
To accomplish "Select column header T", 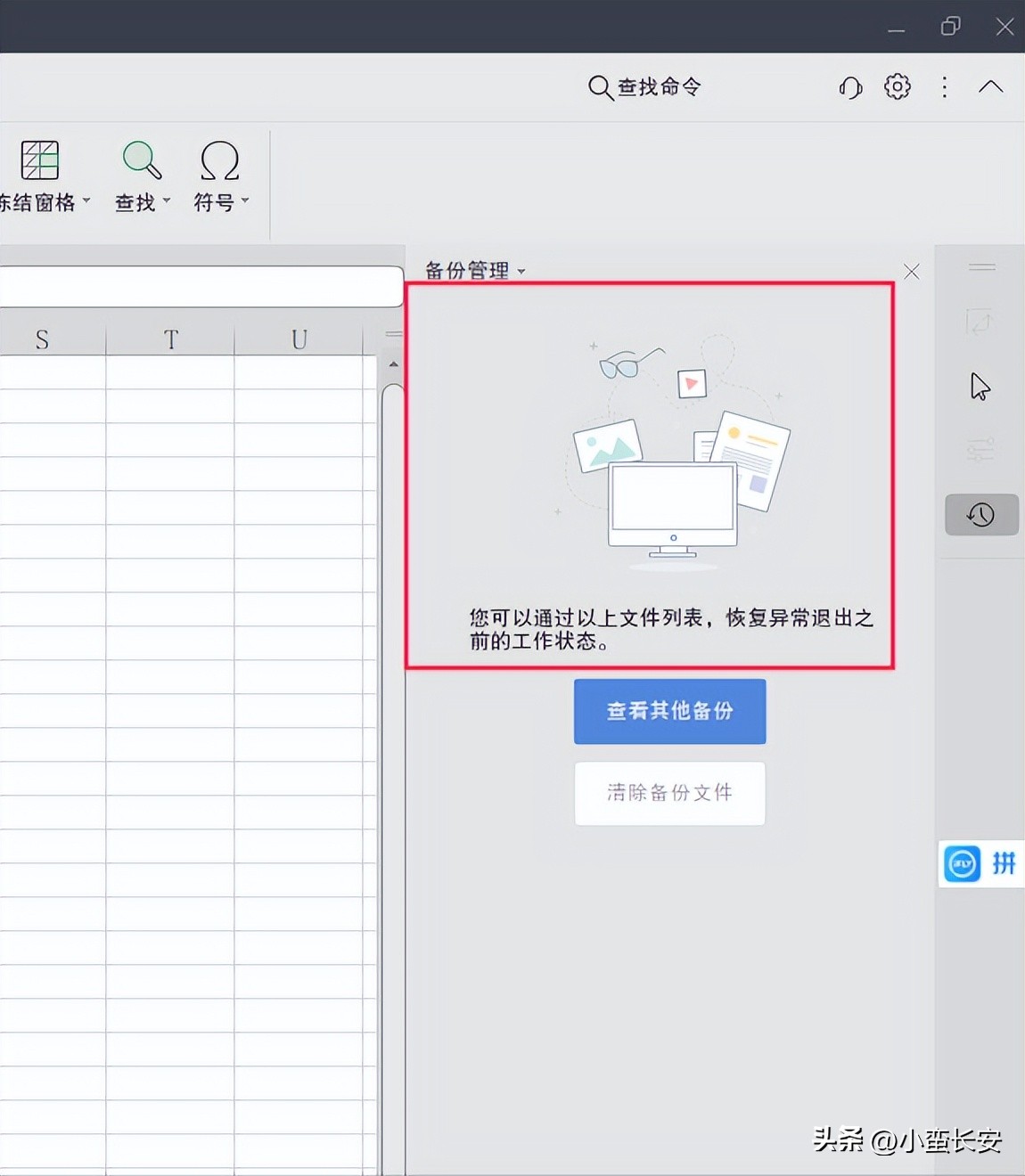I will coord(170,339).
